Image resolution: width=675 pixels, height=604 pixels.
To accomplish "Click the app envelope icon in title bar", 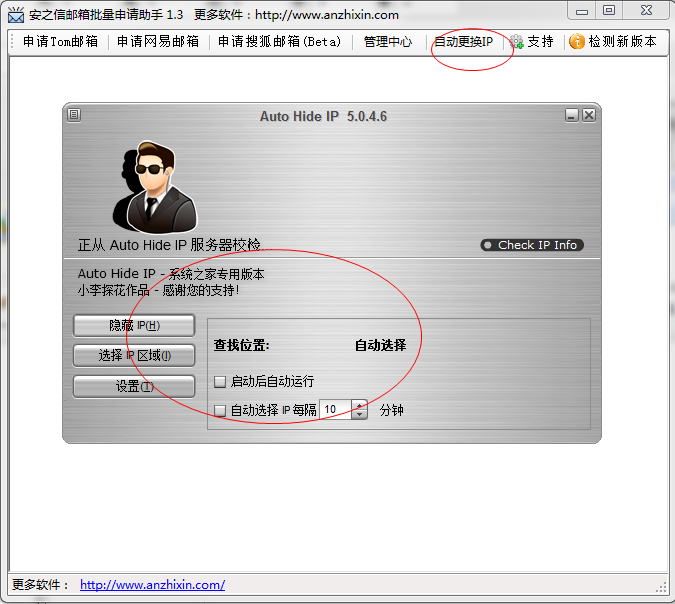I will point(16,15).
